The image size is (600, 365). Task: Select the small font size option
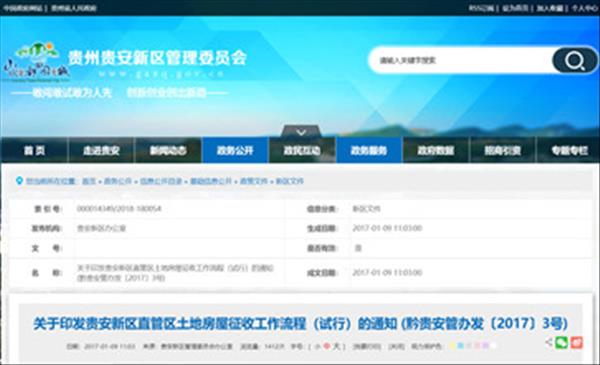pyautogui.click(x=318, y=346)
